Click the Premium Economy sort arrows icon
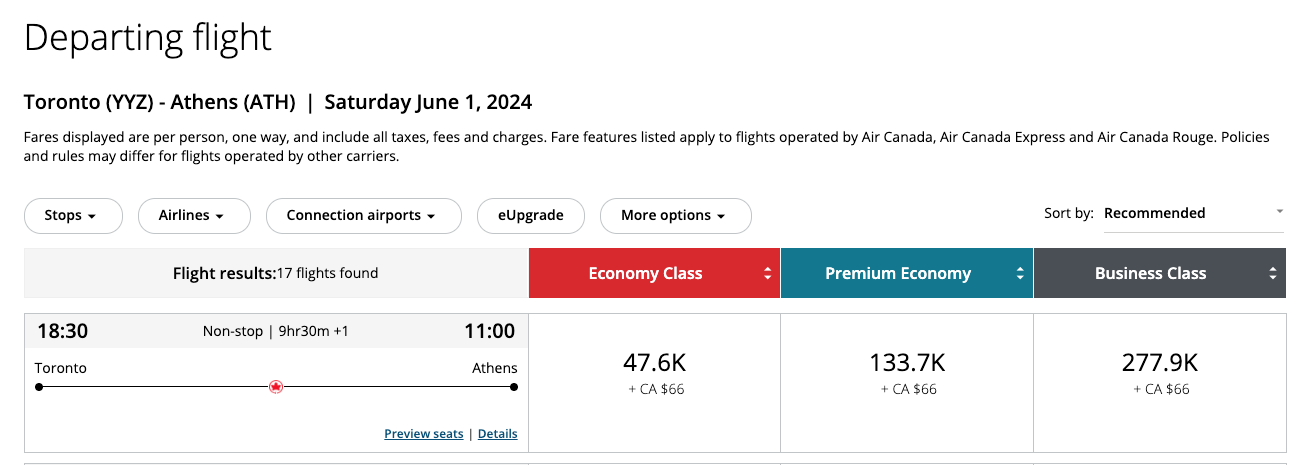The image size is (1303, 465). tap(1020, 273)
